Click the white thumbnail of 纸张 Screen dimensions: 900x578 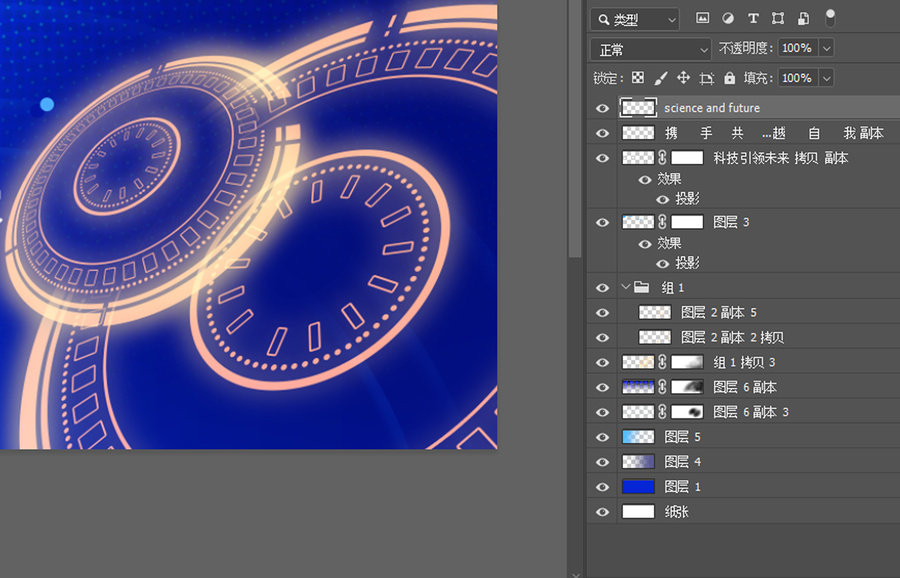point(638,512)
